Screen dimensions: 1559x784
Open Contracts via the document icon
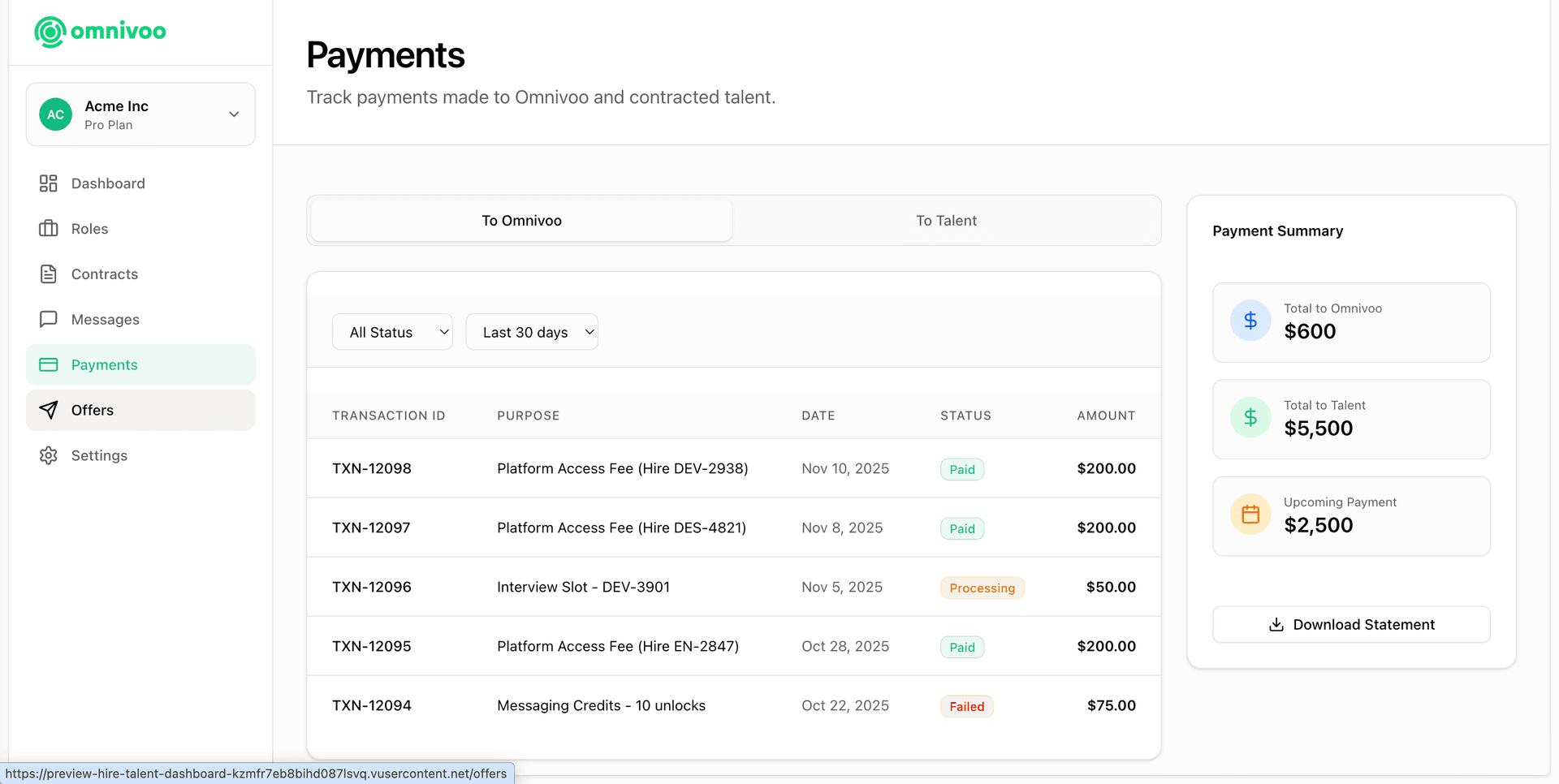coord(49,274)
